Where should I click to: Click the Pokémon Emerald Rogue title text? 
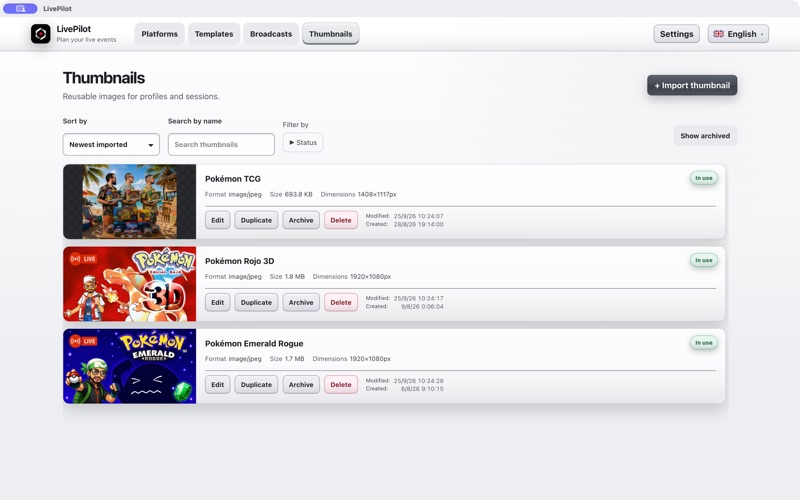tap(254, 343)
